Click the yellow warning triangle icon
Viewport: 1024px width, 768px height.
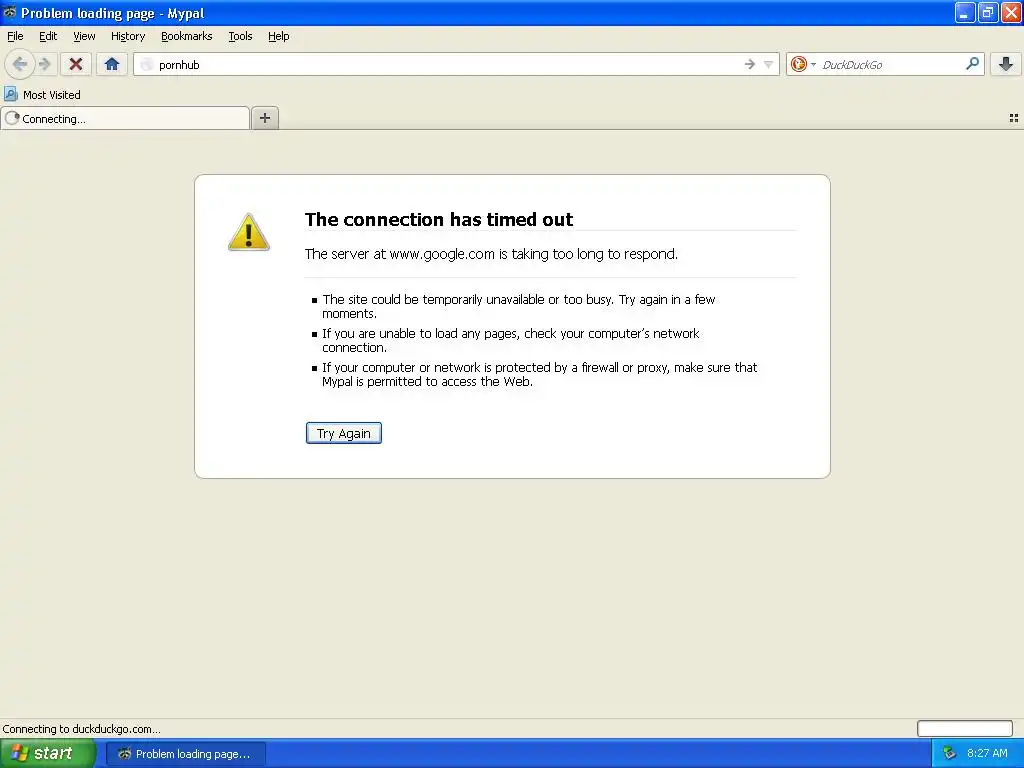click(248, 232)
